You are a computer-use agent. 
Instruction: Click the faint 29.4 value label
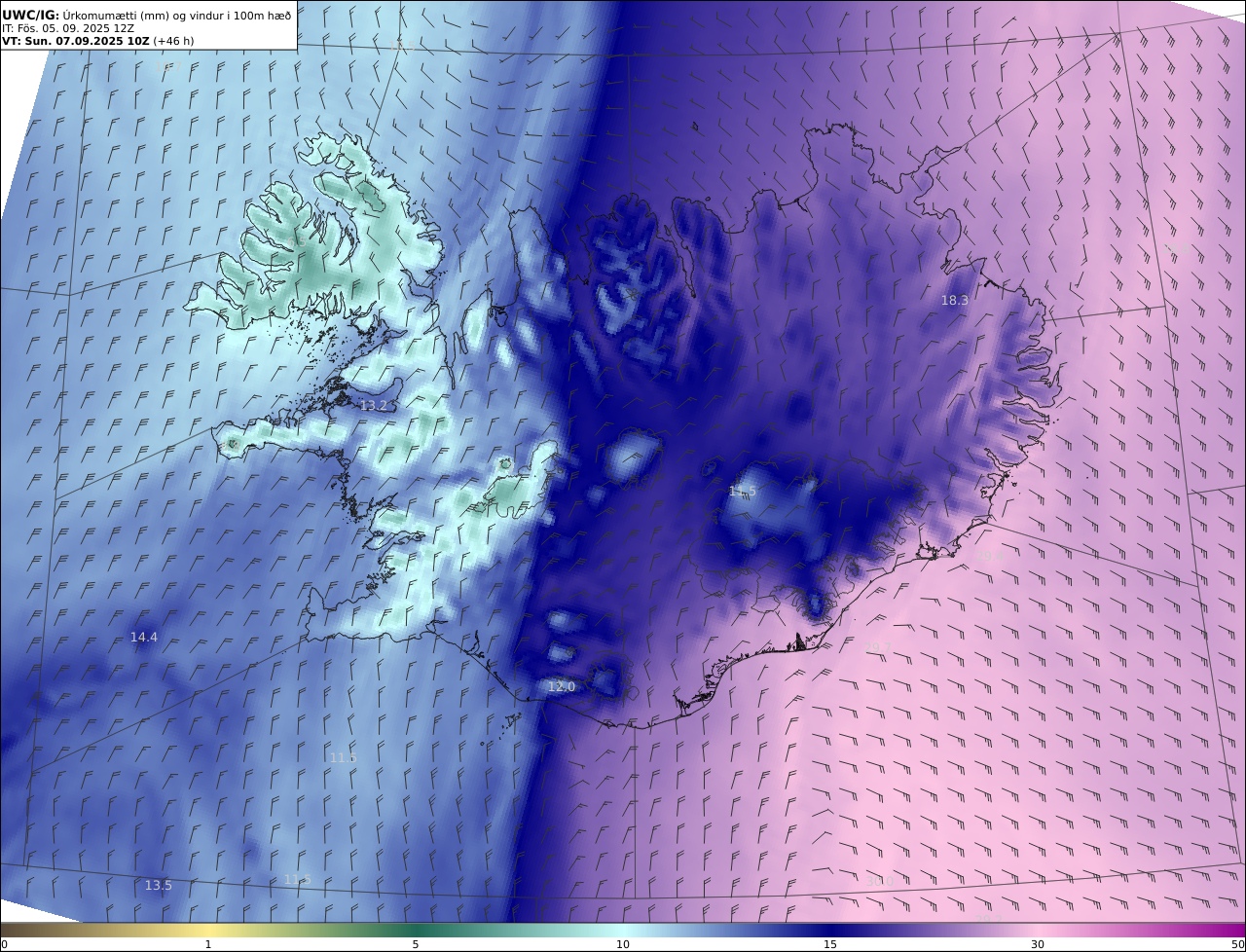coord(989,556)
